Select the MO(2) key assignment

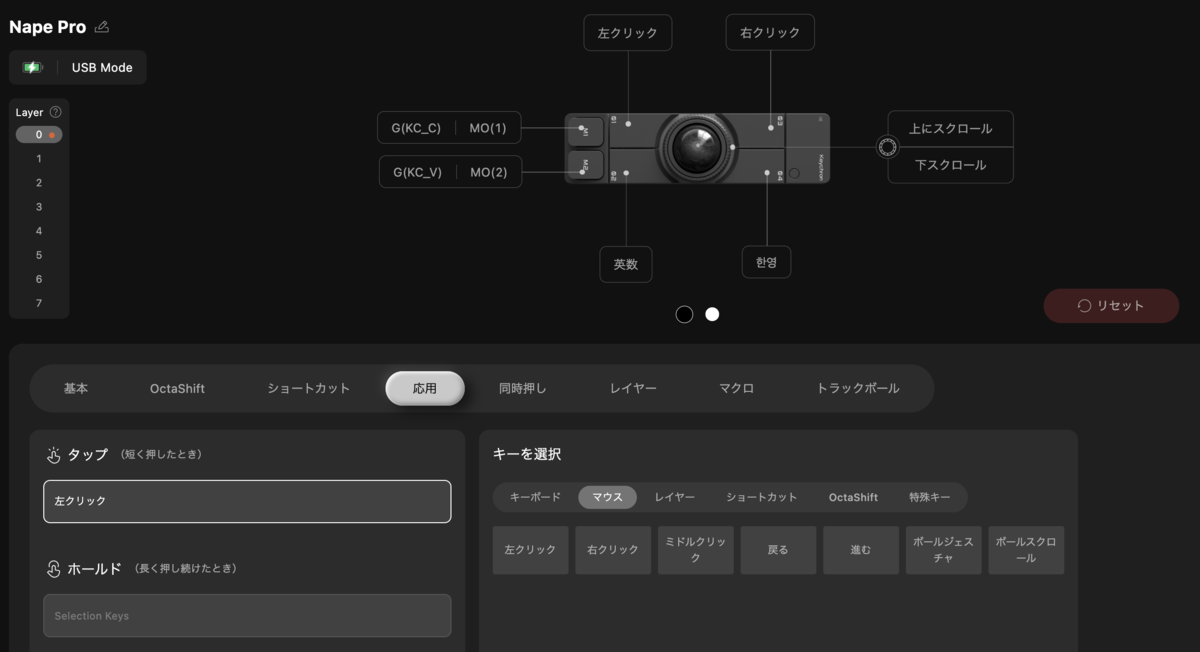tap(488, 172)
